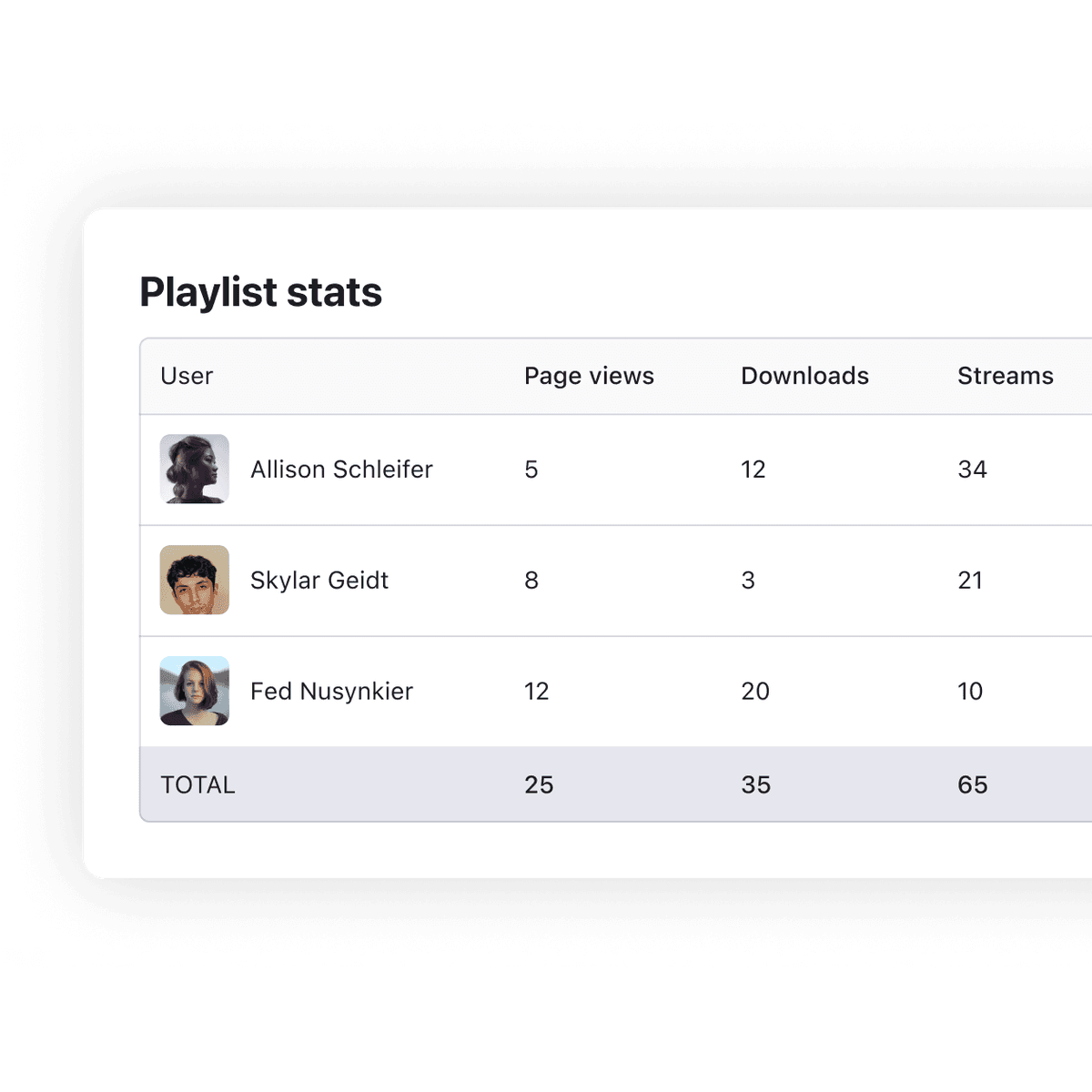Click total streams value 65

972,784
